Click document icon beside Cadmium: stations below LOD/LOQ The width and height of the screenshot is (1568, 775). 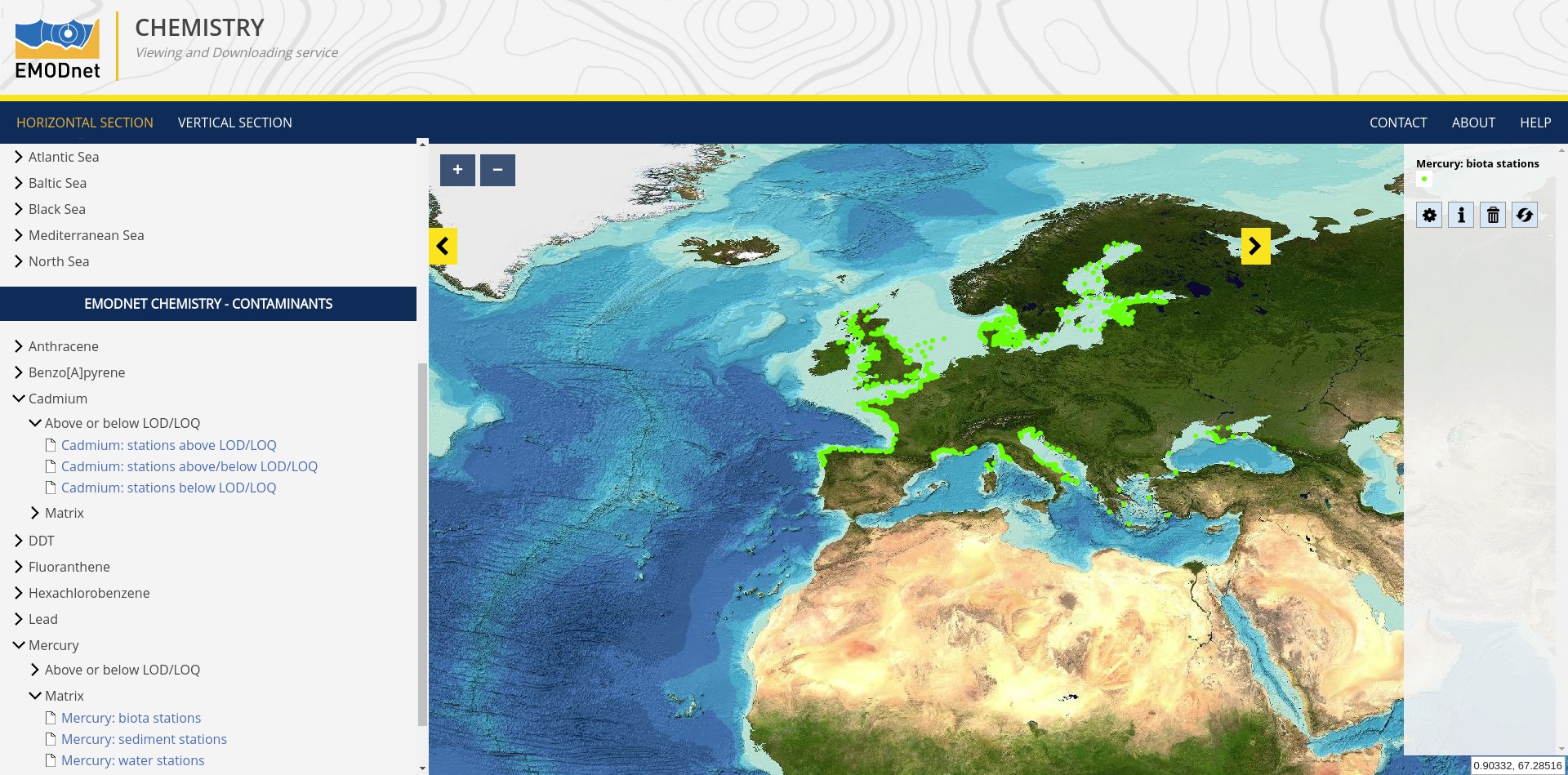point(51,488)
